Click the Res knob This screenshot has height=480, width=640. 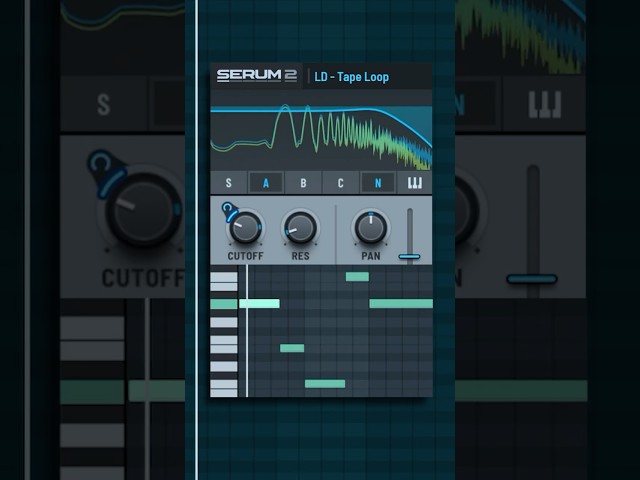point(300,227)
